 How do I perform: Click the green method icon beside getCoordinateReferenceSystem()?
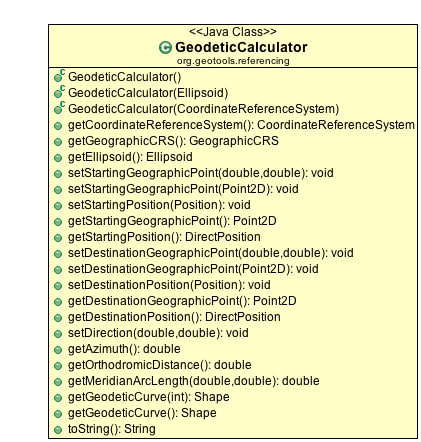pyautogui.click(x=58, y=126)
